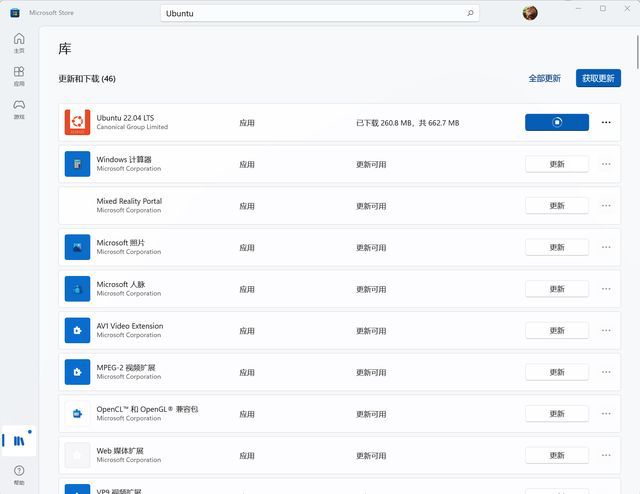
Task: Open the 帮助 (Help) sidebar icon
Action: 19,473
